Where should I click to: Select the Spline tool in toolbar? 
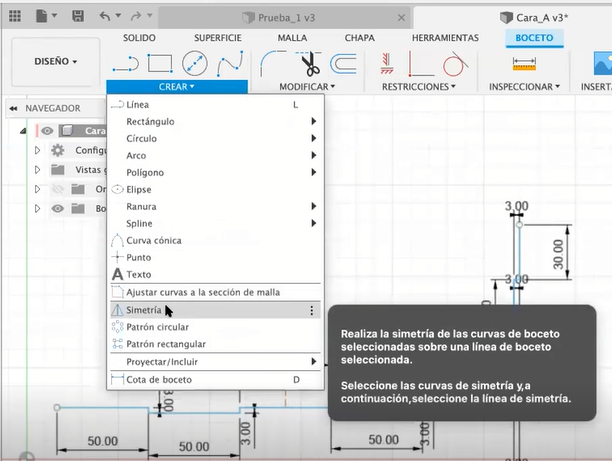230,63
